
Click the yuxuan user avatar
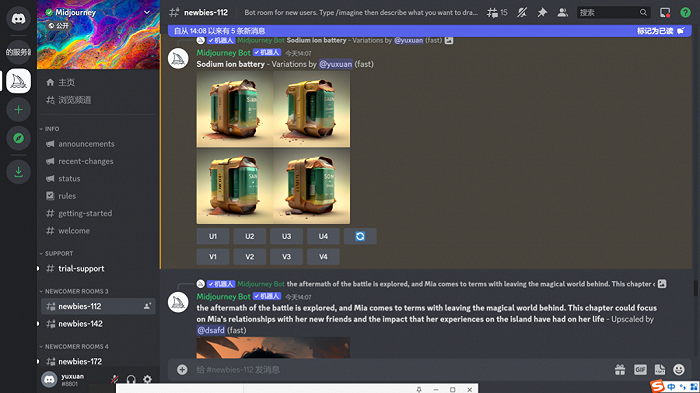click(x=49, y=380)
